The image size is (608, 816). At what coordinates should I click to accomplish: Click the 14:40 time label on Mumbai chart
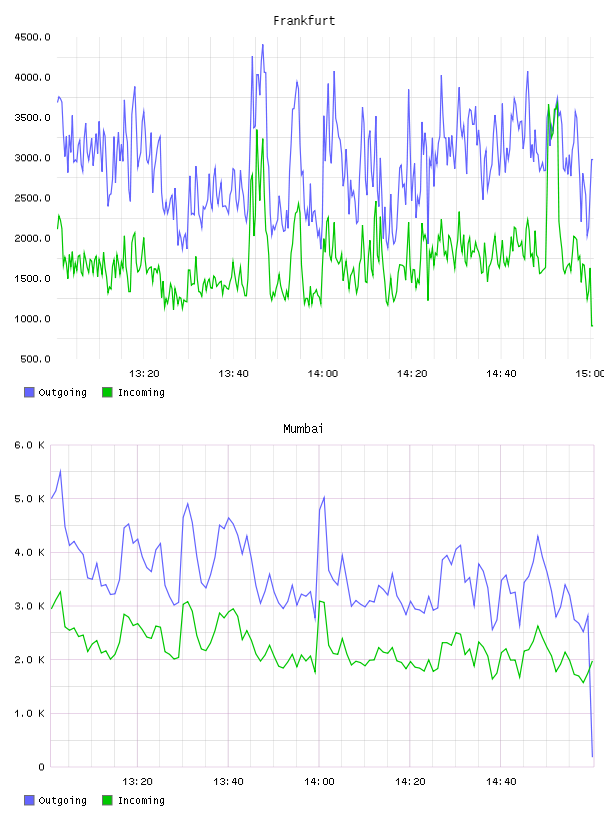[501, 782]
